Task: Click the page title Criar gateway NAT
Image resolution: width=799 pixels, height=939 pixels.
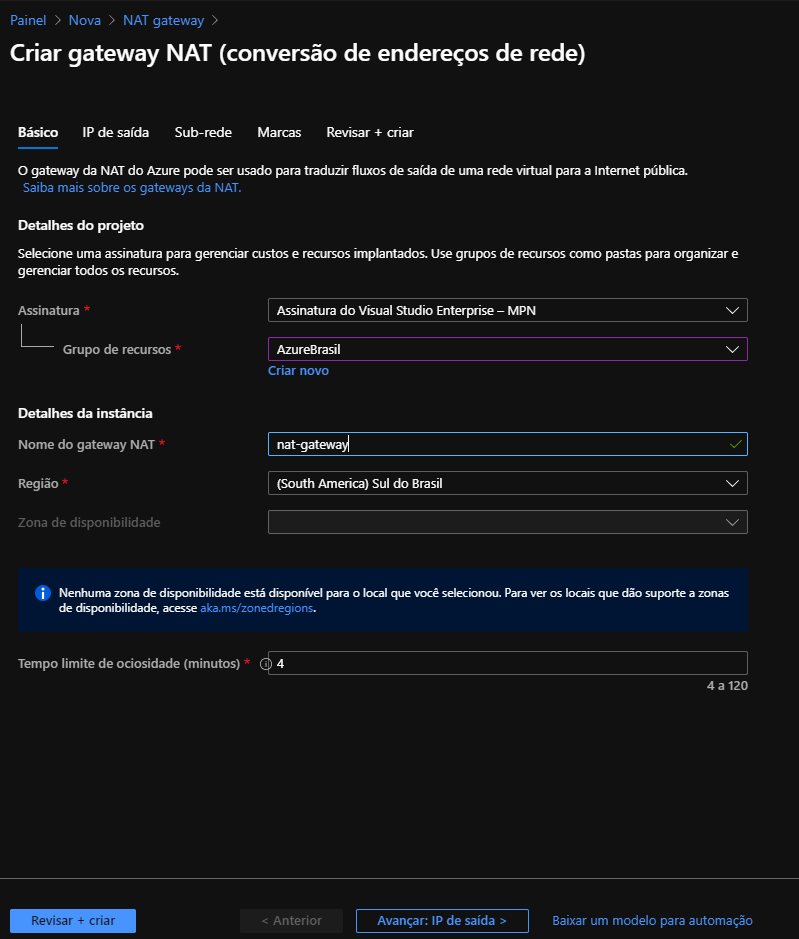Action: 298,53
